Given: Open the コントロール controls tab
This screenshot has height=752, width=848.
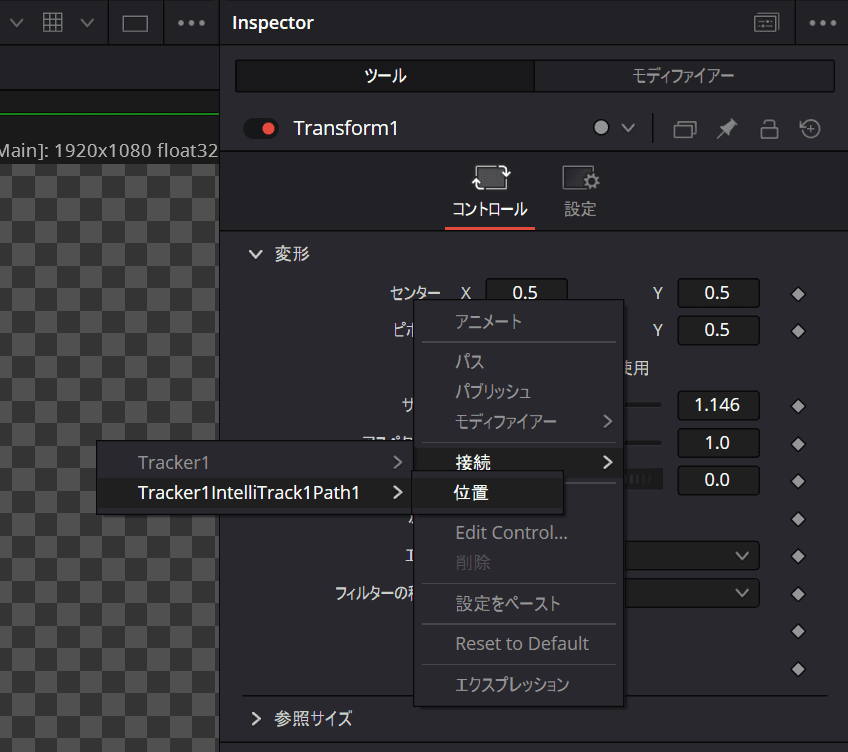Looking at the screenshot, I should pos(490,193).
